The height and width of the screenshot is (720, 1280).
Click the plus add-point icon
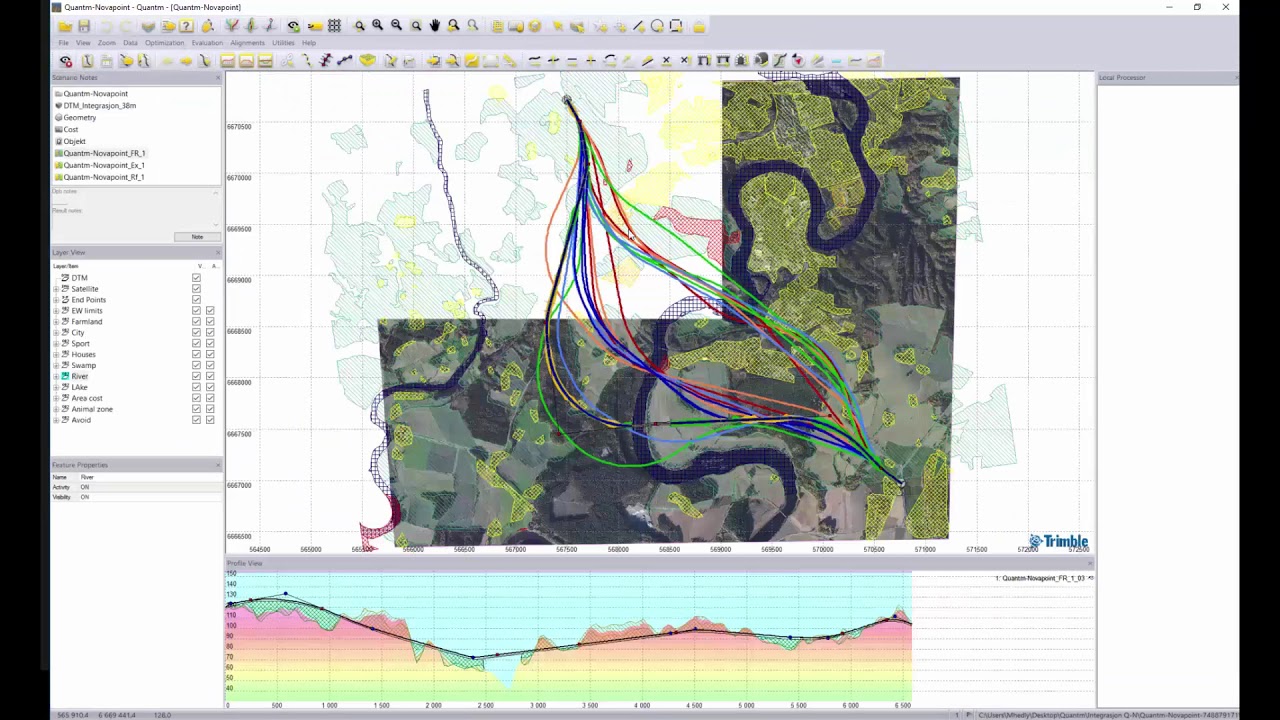[x=591, y=61]
